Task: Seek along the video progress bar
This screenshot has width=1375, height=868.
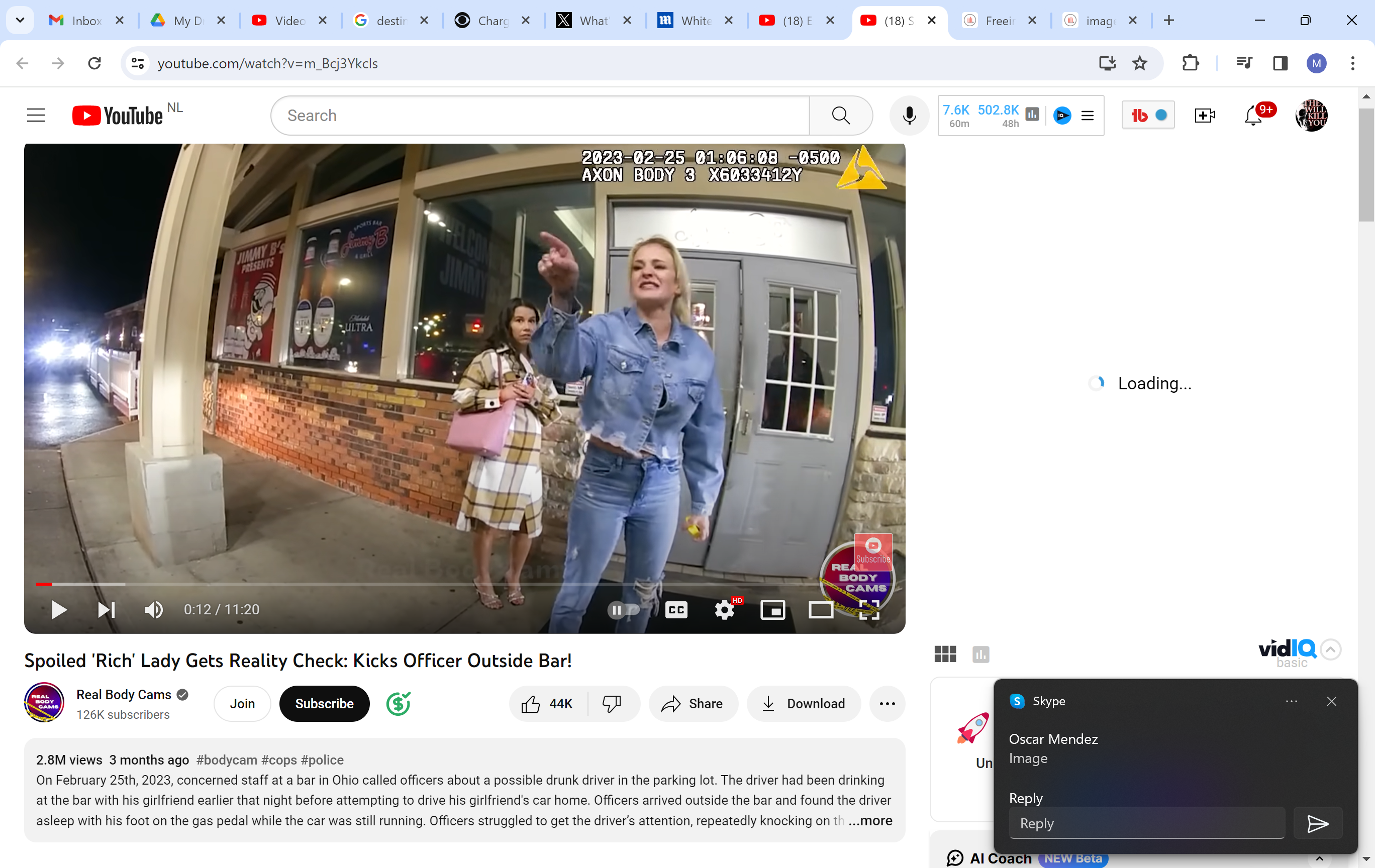Action: pyautogui.click(x=400, y=584)
